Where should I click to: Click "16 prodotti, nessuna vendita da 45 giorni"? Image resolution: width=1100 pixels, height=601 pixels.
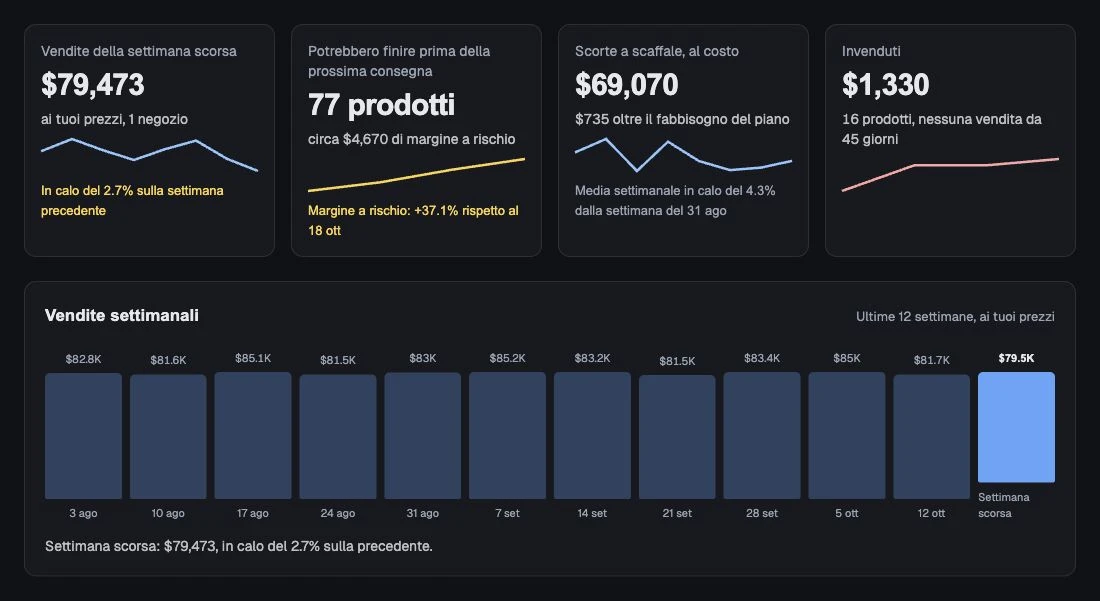(x=941, y=129)
